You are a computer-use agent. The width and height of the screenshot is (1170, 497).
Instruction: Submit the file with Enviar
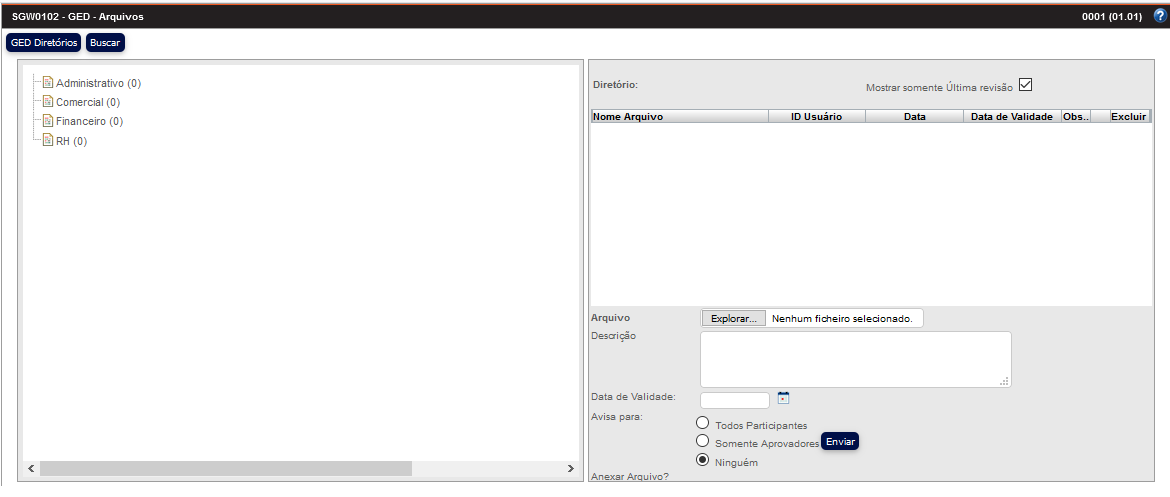[840, 442]
